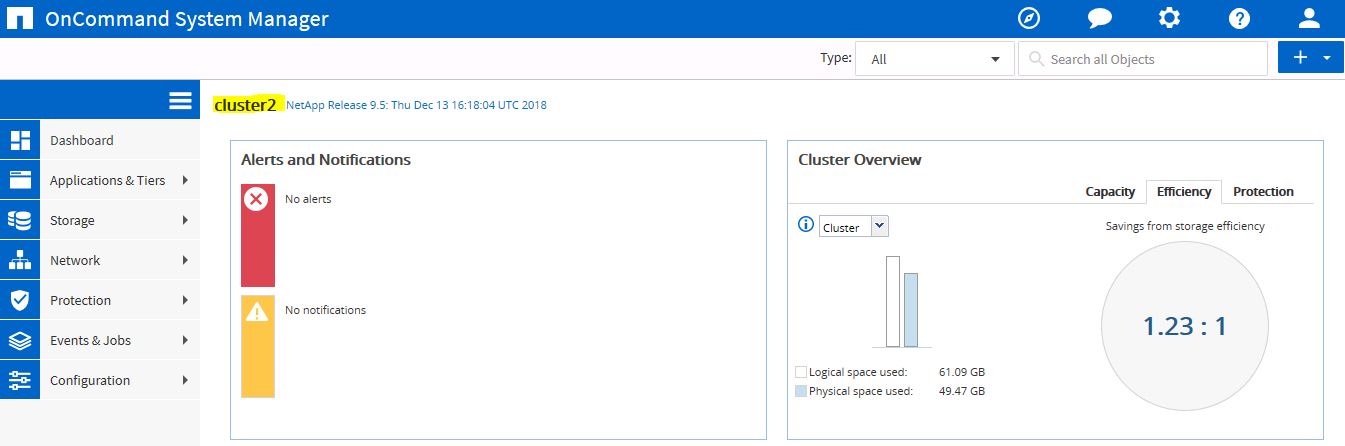This screenshot has height=446, width=1345.
Task: Click the cluster2 name link
Action: tap(245, 104)
